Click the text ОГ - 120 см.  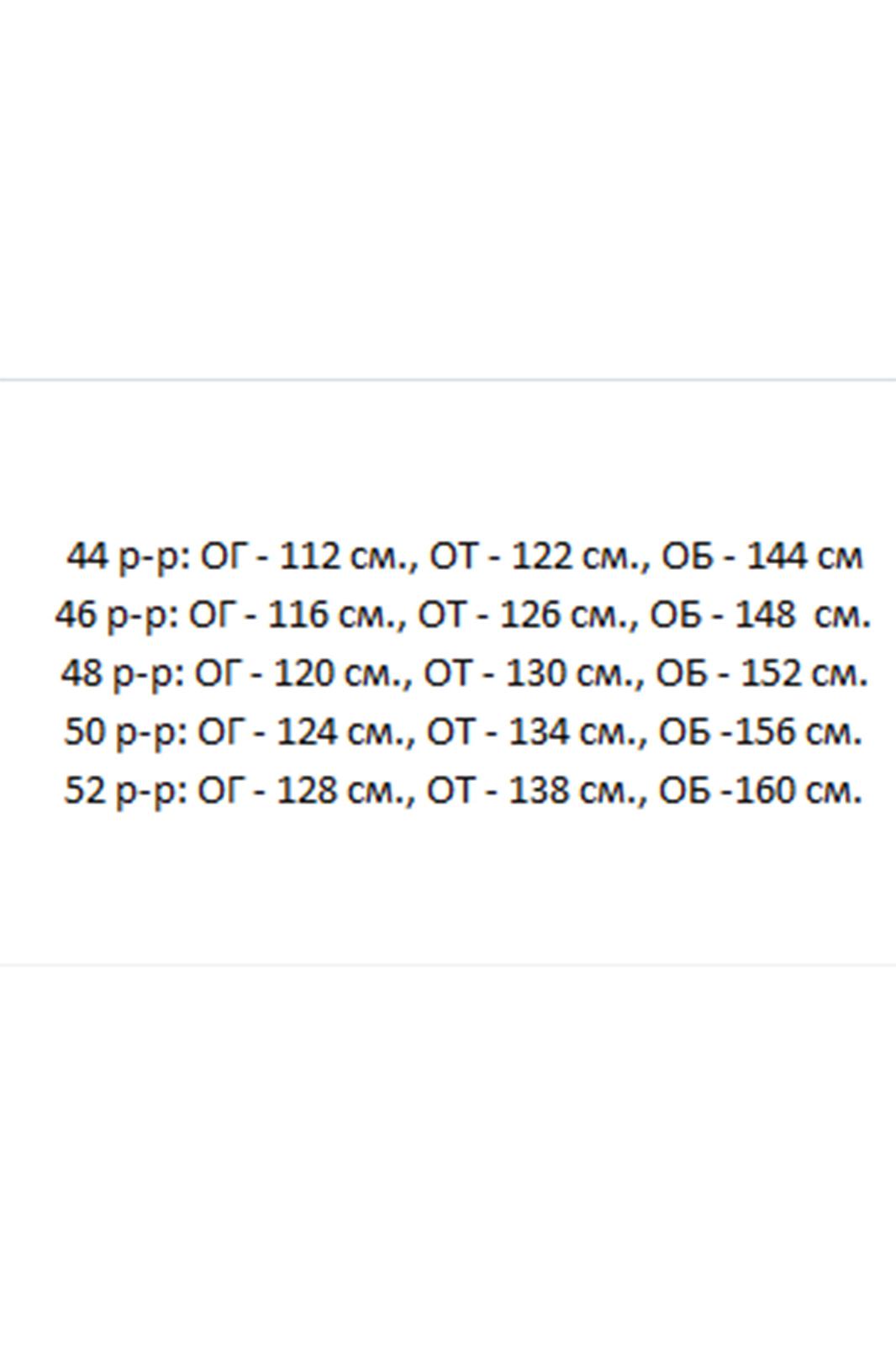pyautogui.click(x=298, y=674)
